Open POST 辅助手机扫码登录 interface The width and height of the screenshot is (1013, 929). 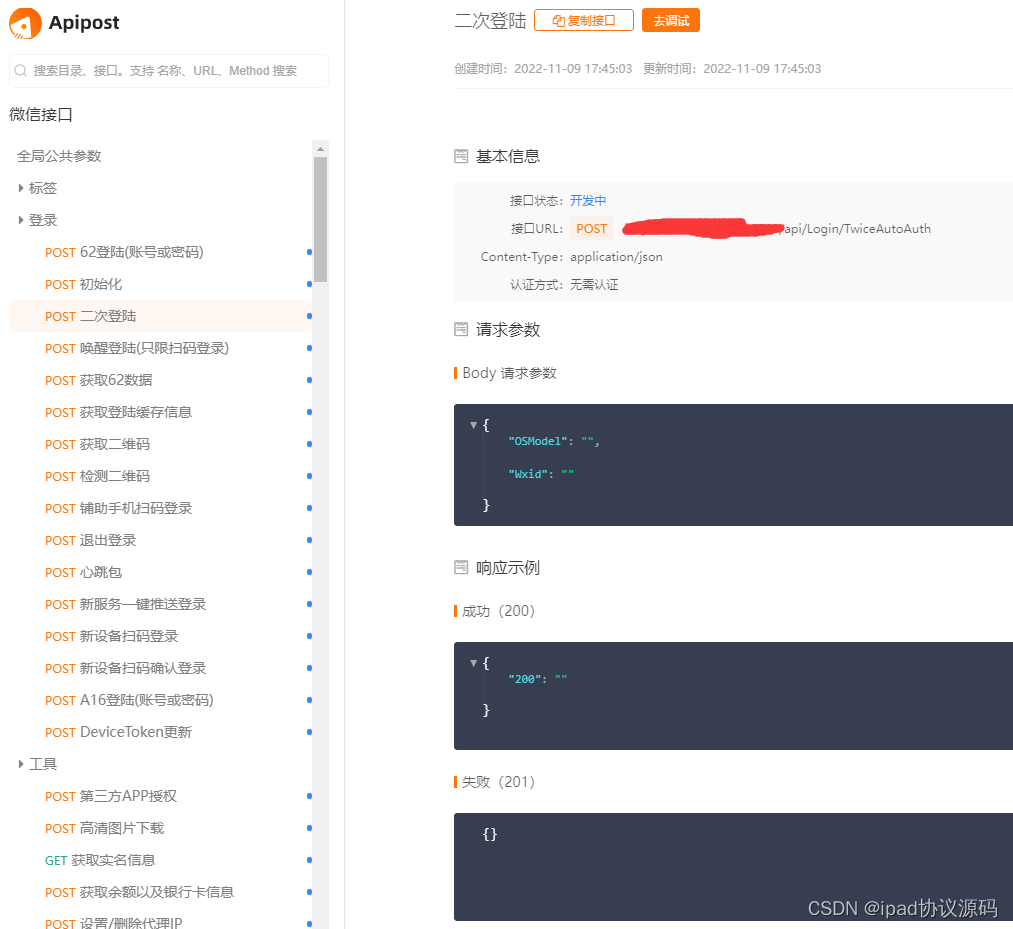tap(160, 508)
